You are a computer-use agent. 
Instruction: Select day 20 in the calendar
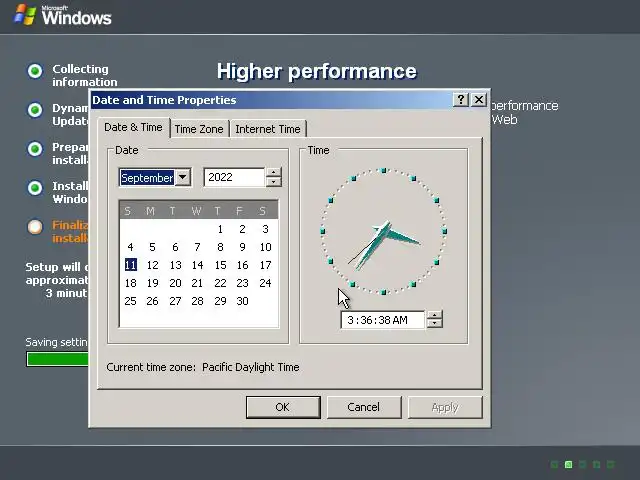[x=175, y=283]
